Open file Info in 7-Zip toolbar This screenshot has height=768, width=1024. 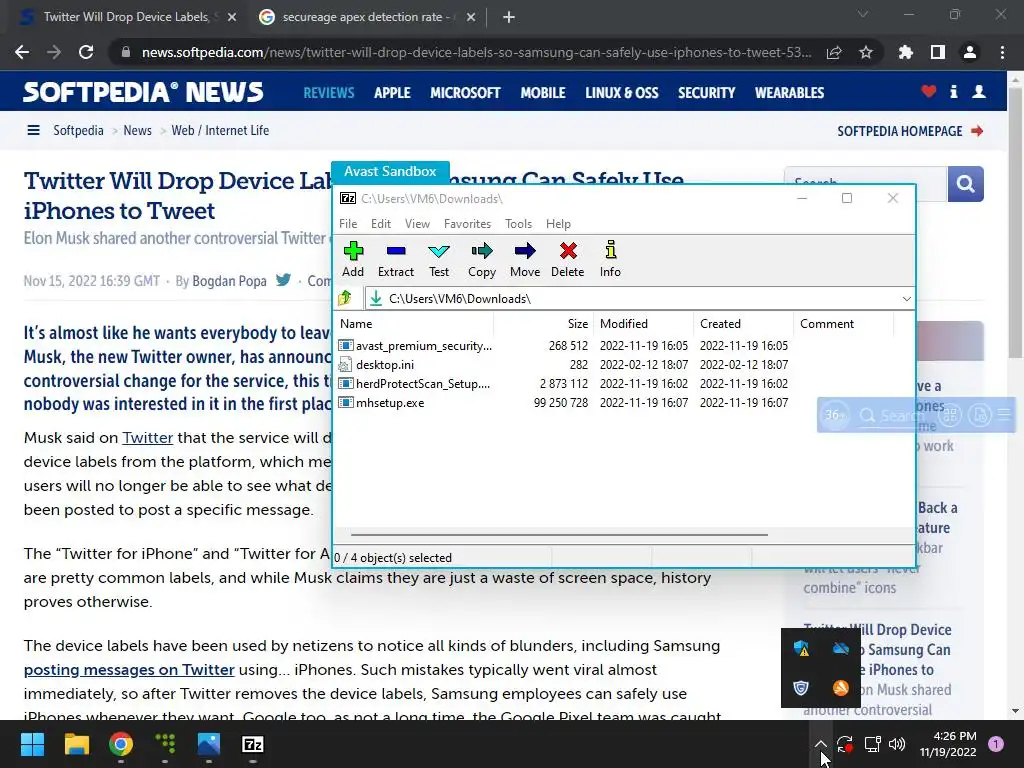(611, 259)
